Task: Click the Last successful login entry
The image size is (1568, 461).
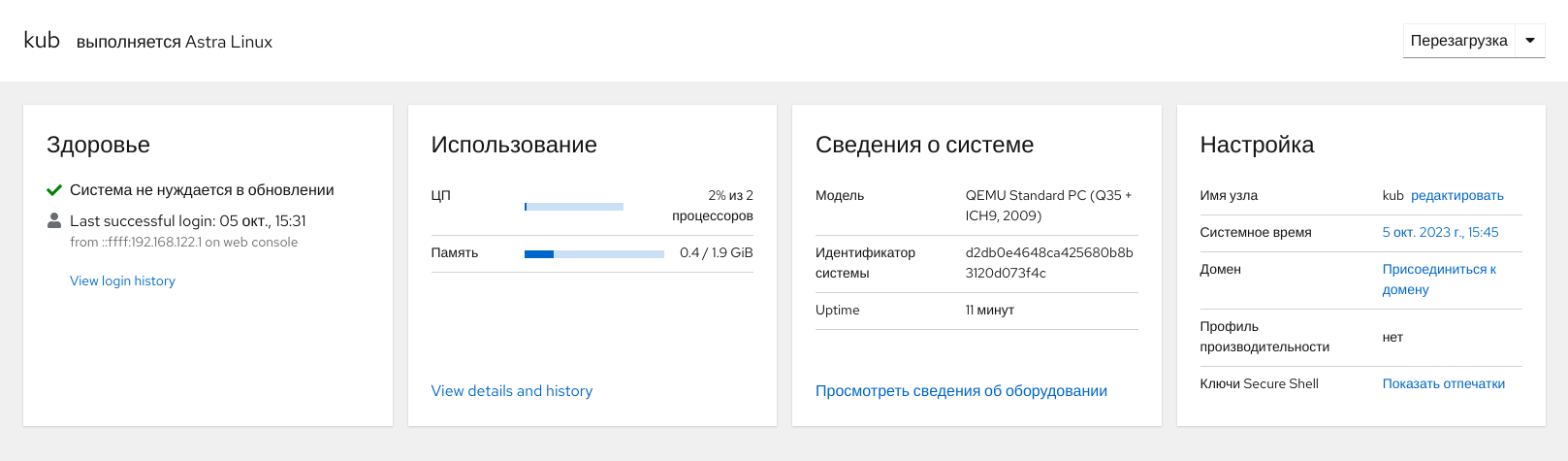Action: click(187, 221)
